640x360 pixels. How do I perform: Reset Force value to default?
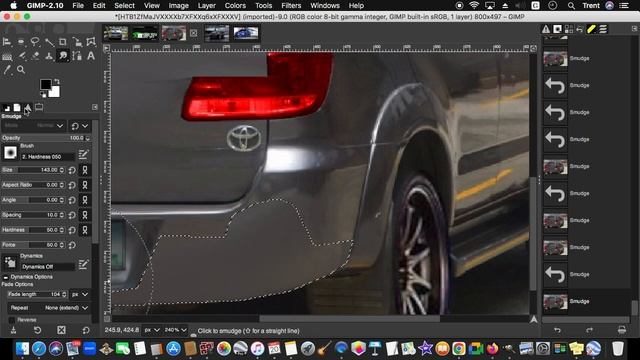click(x=72, y=245)
